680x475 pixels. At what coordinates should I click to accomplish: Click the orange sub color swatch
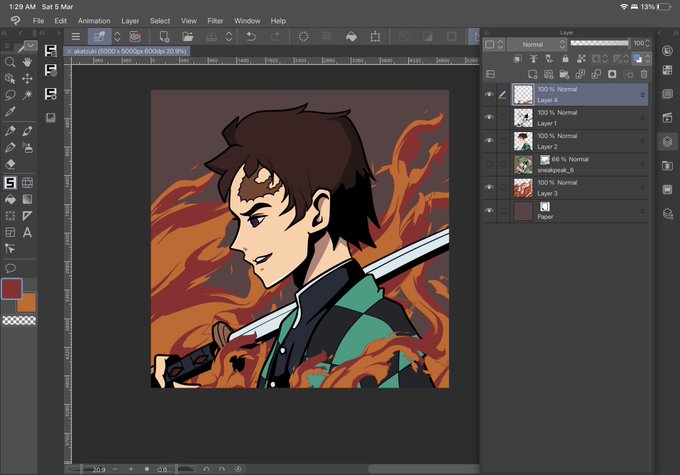pyautogui.click(x=27, y=304)
